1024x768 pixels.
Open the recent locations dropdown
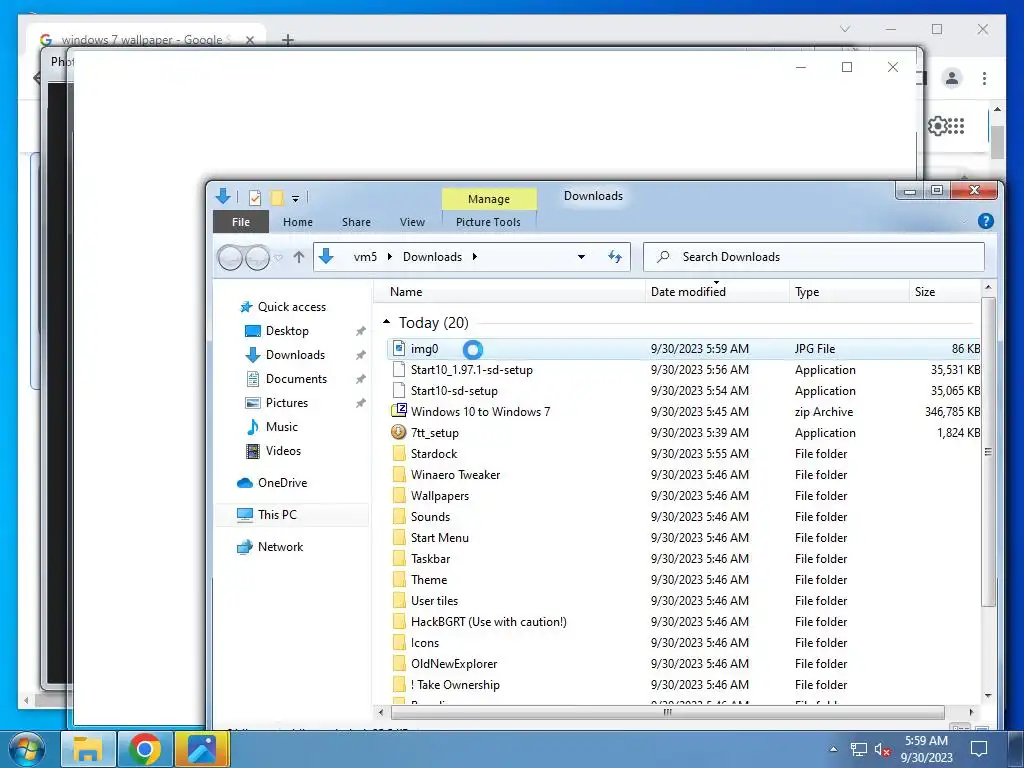[x=279, y=257]
